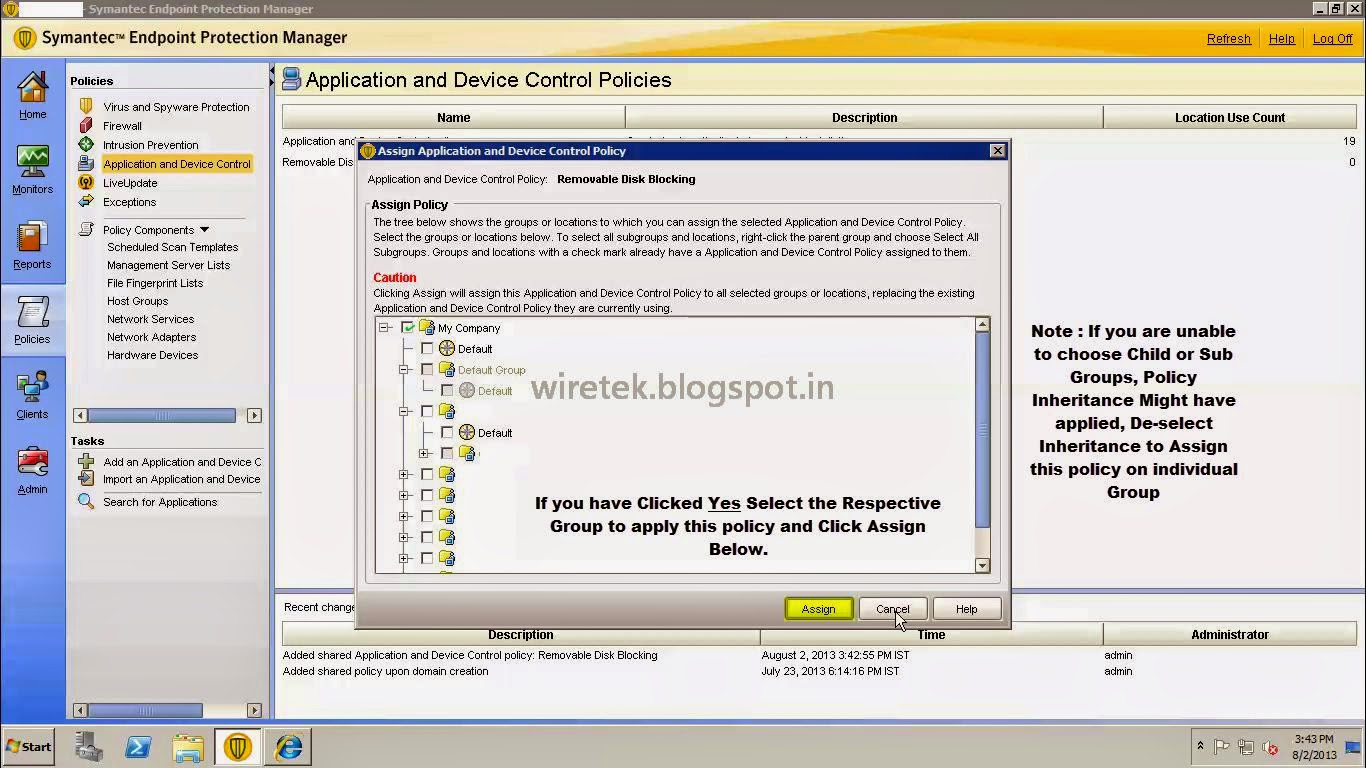Click the Assign button
Screen dimensions: 1366x768
click(x=818, y=609)
